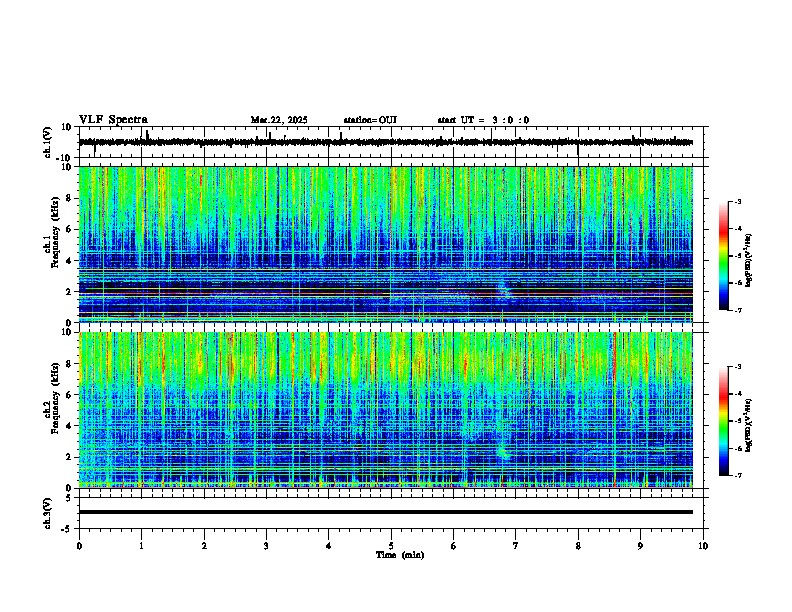Image resolution: width=792 pixels, height=612 pixels.
Task: Click the "station=OUJ" label
Action: (370, 120)
